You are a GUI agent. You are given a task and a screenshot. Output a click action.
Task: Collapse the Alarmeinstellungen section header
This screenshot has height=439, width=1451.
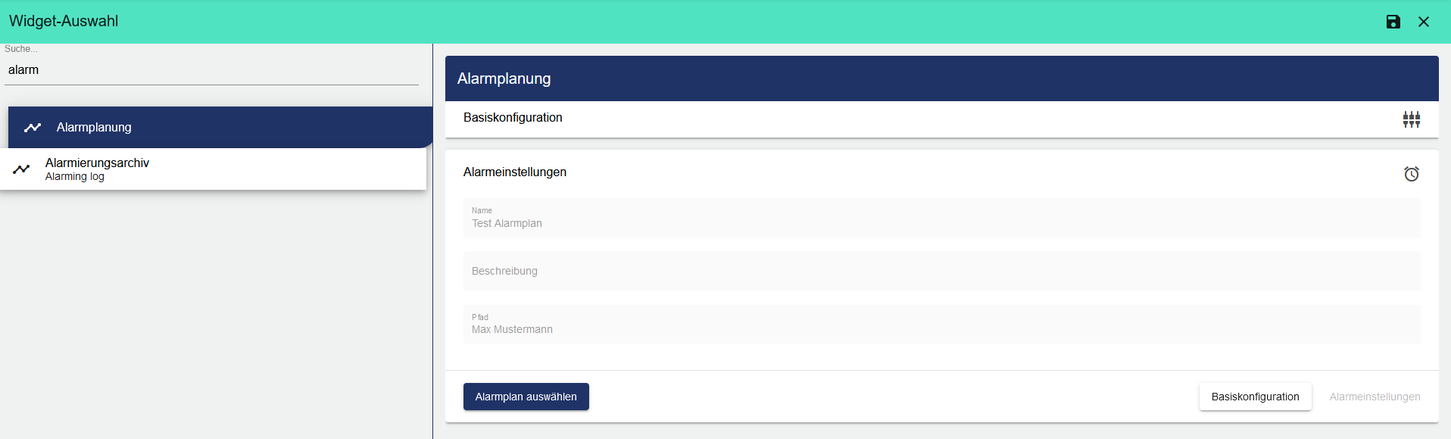point(515,172)
